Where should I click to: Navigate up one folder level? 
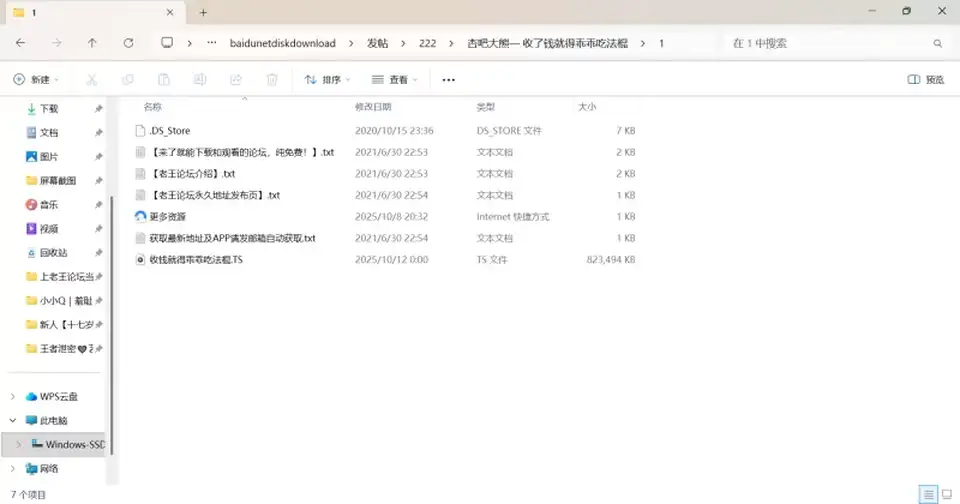click(92, 43)
